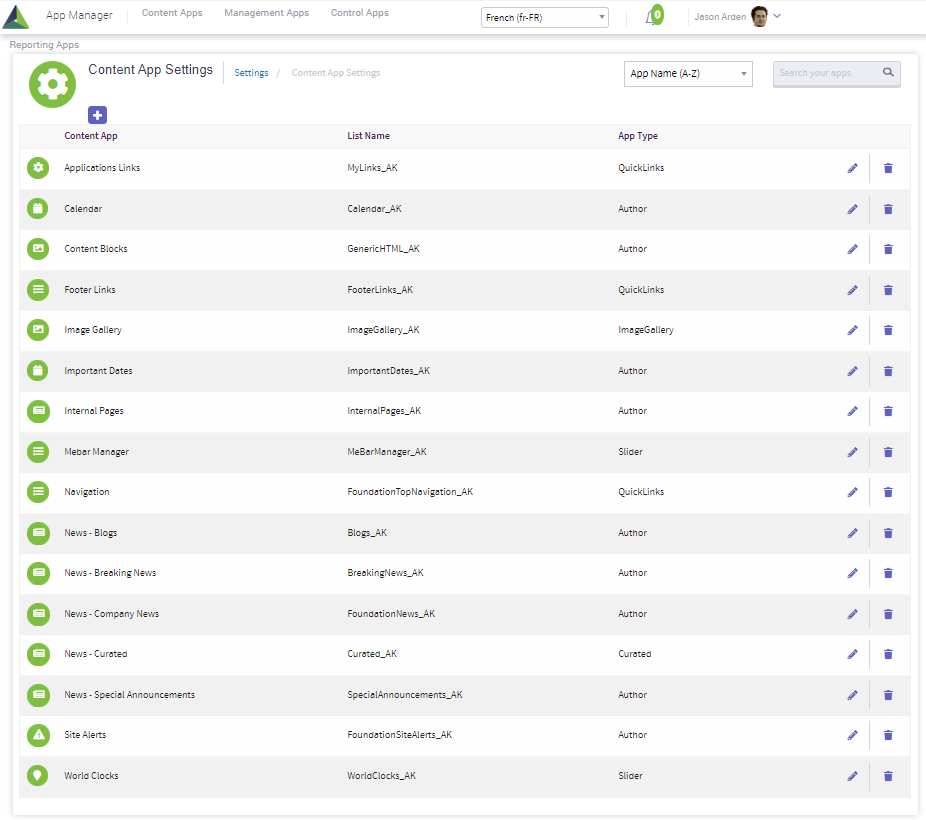926x820 pixels.
Task: Expand the App Name (A-Z) sort dropdown
Action: pos(688,74)
